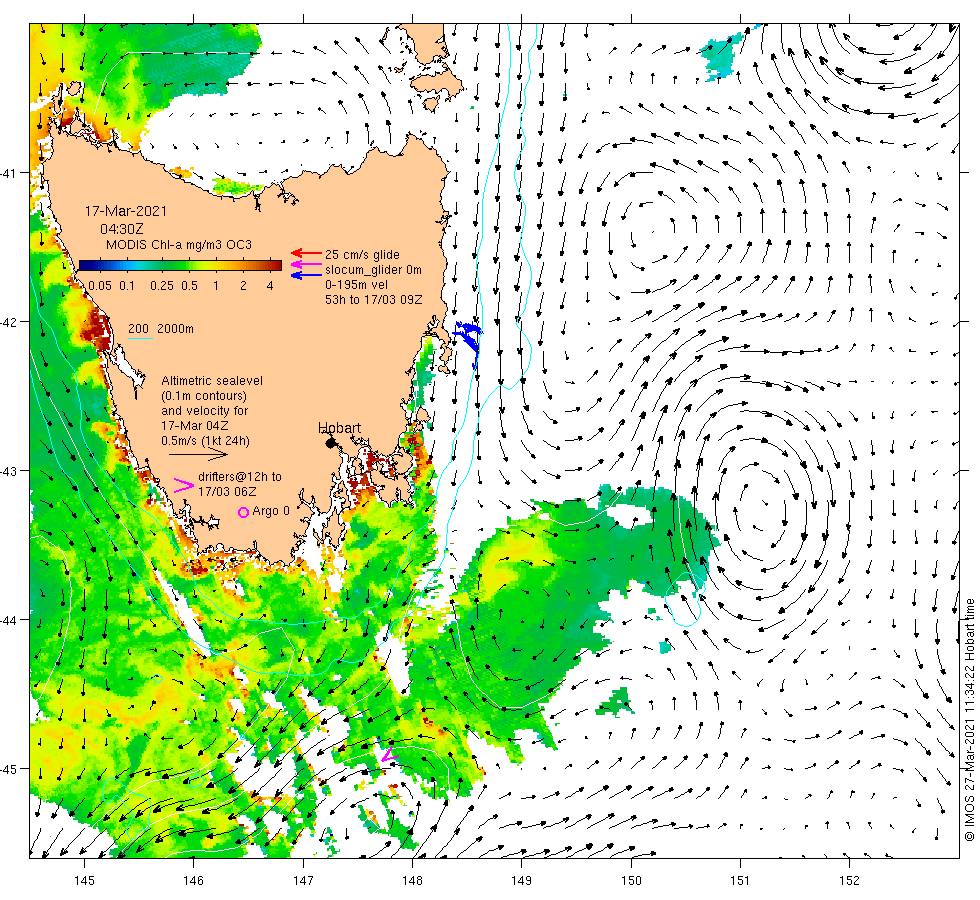Click the IMOS copyright timestamp text
980x900 pixels.
click(x=969, y=719)
